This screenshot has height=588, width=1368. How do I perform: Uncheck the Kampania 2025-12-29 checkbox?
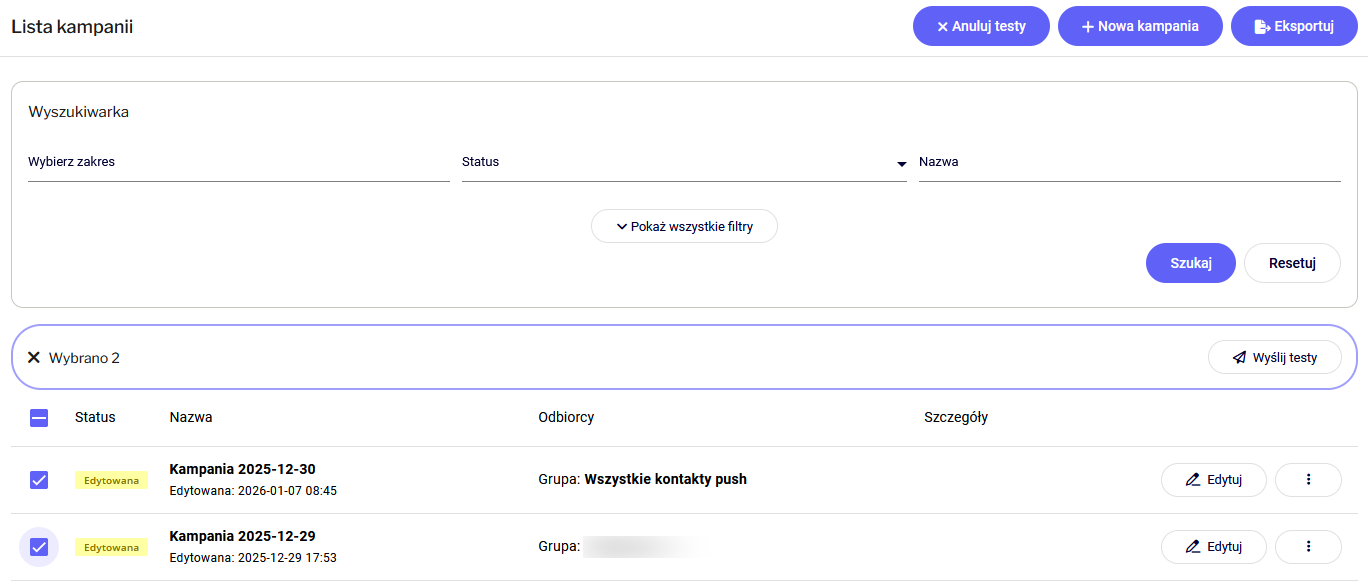coord(39,547)
